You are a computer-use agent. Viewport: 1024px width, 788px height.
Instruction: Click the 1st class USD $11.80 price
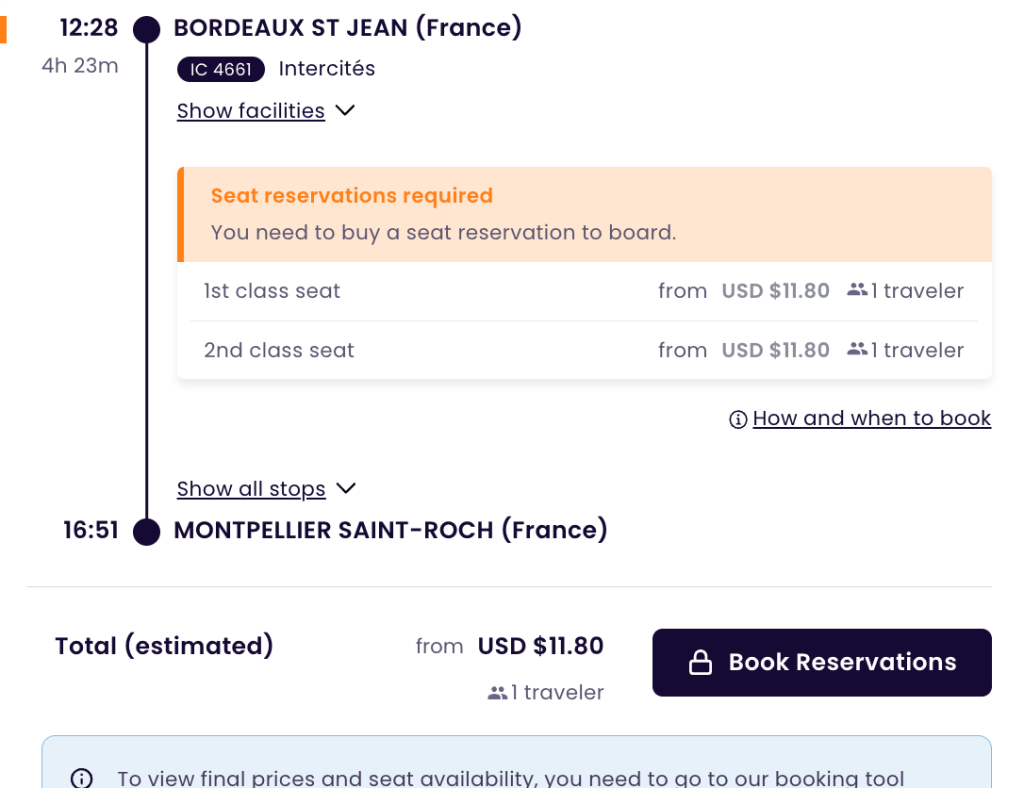click(x=775, y=291)
